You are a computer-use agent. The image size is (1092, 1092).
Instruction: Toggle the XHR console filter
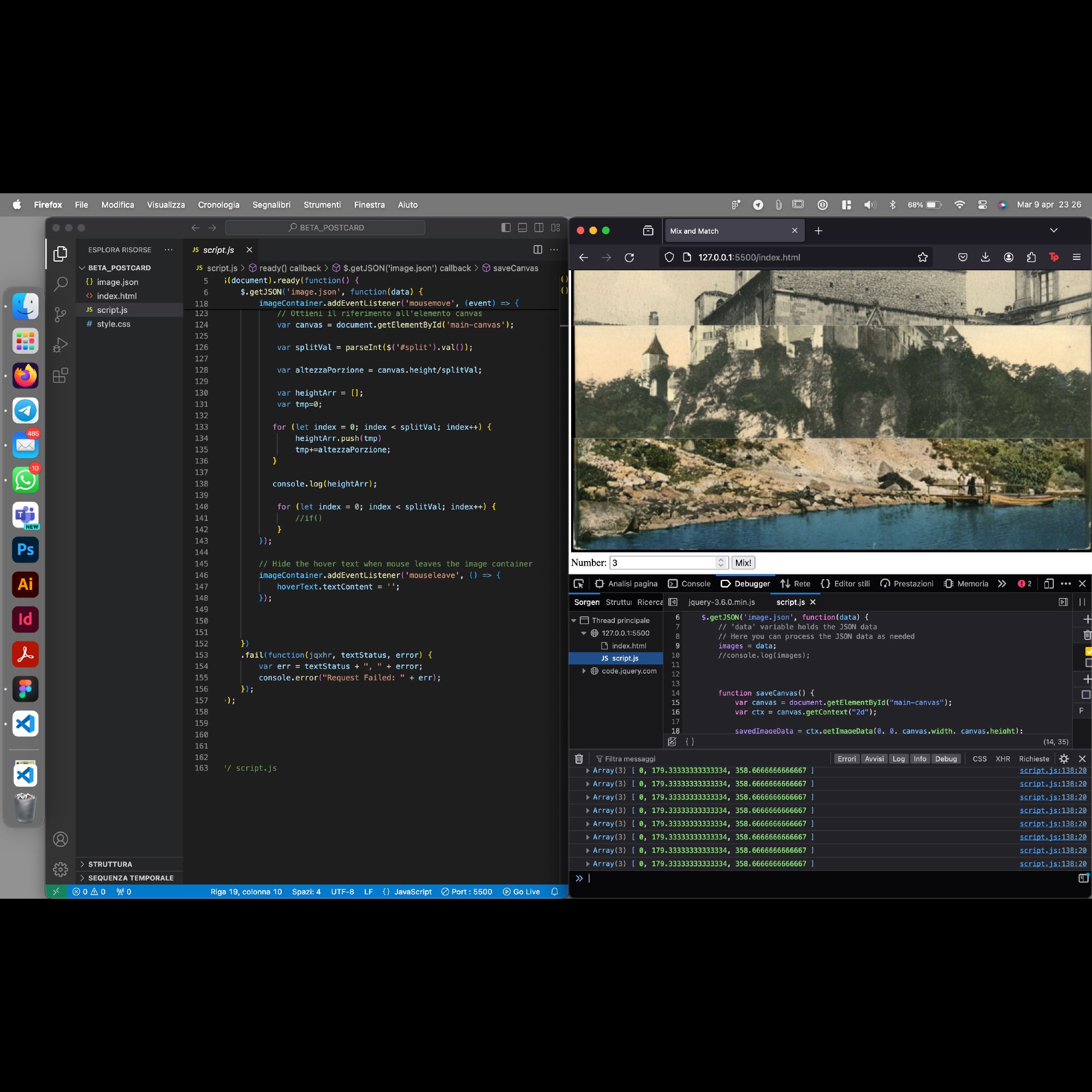(x=1002, y=759)
